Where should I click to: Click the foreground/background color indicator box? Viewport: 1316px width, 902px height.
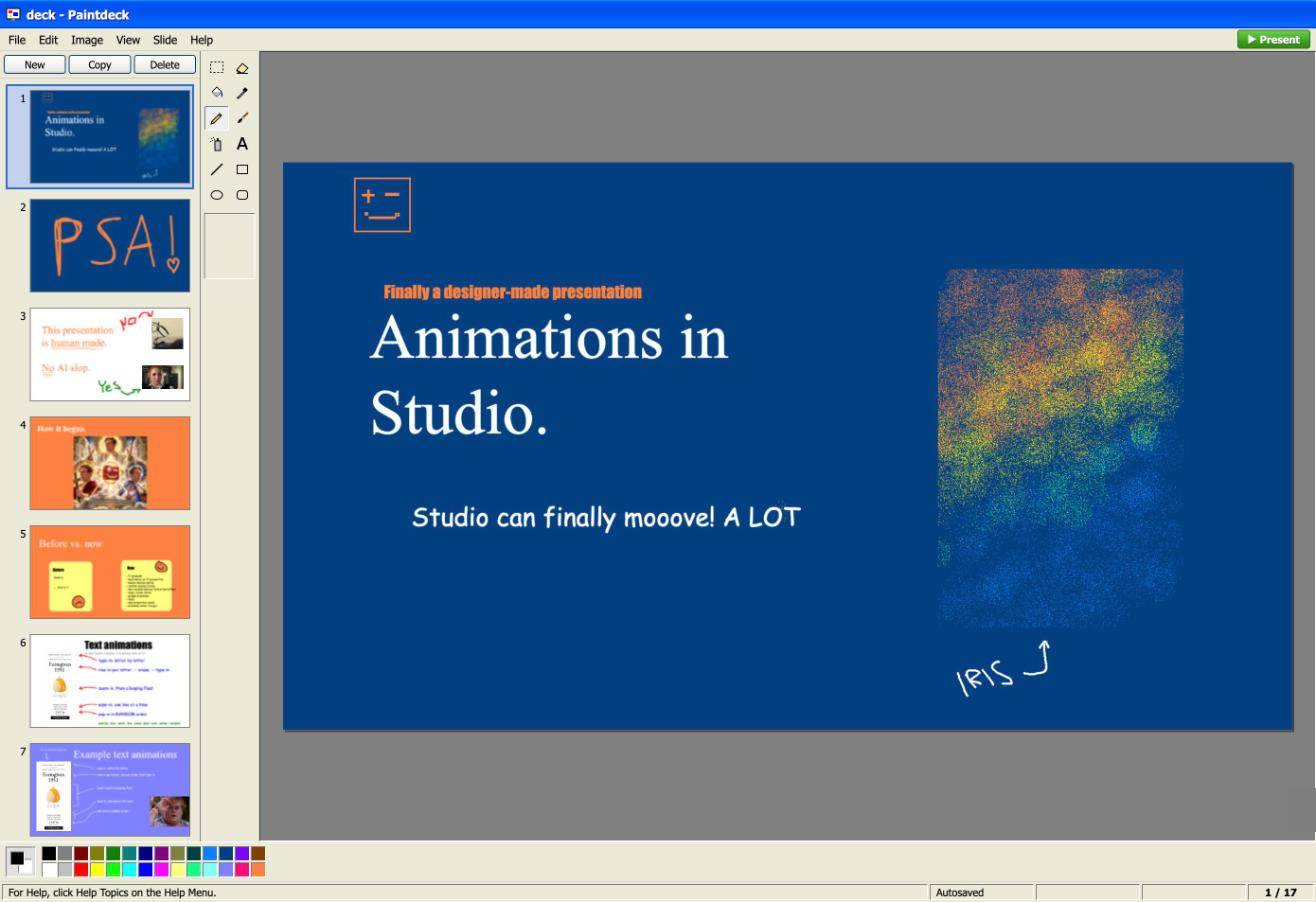(20, 861)
